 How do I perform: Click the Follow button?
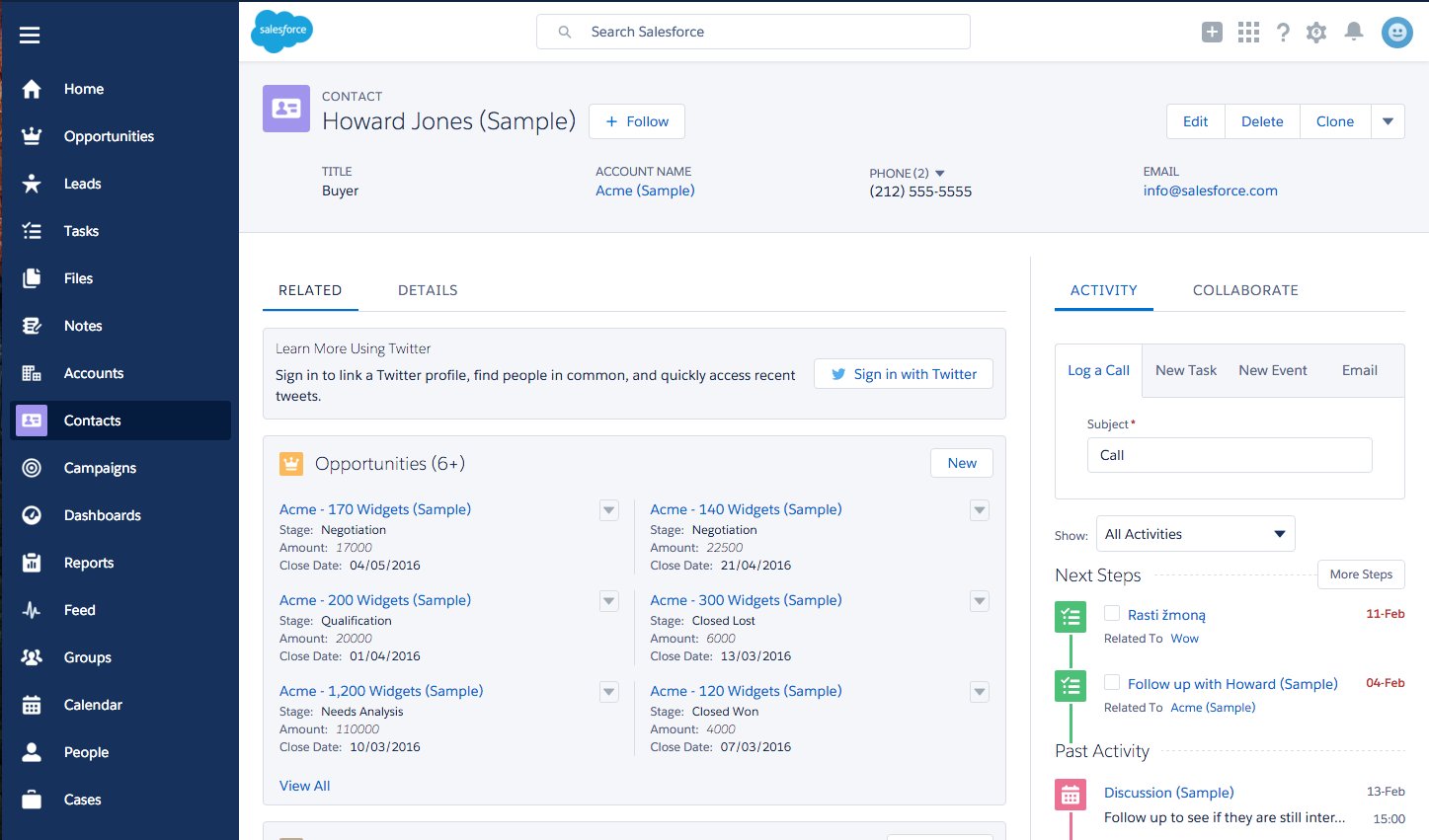tap(637, 121)
